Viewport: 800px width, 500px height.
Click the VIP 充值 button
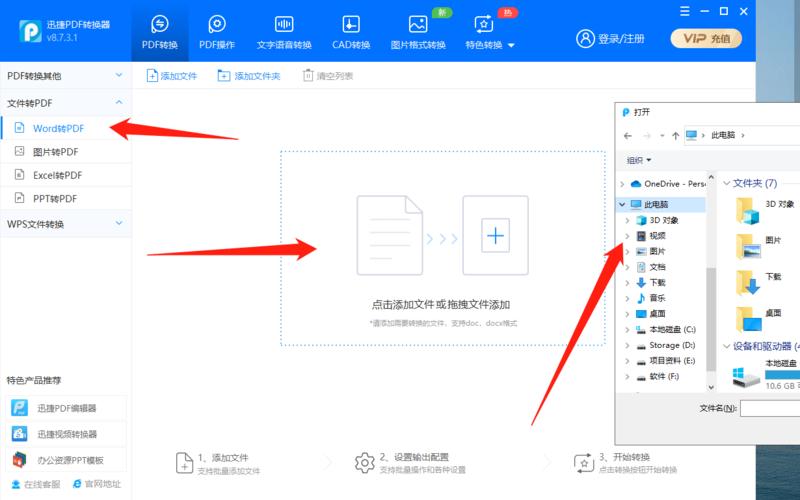point(706,38)
